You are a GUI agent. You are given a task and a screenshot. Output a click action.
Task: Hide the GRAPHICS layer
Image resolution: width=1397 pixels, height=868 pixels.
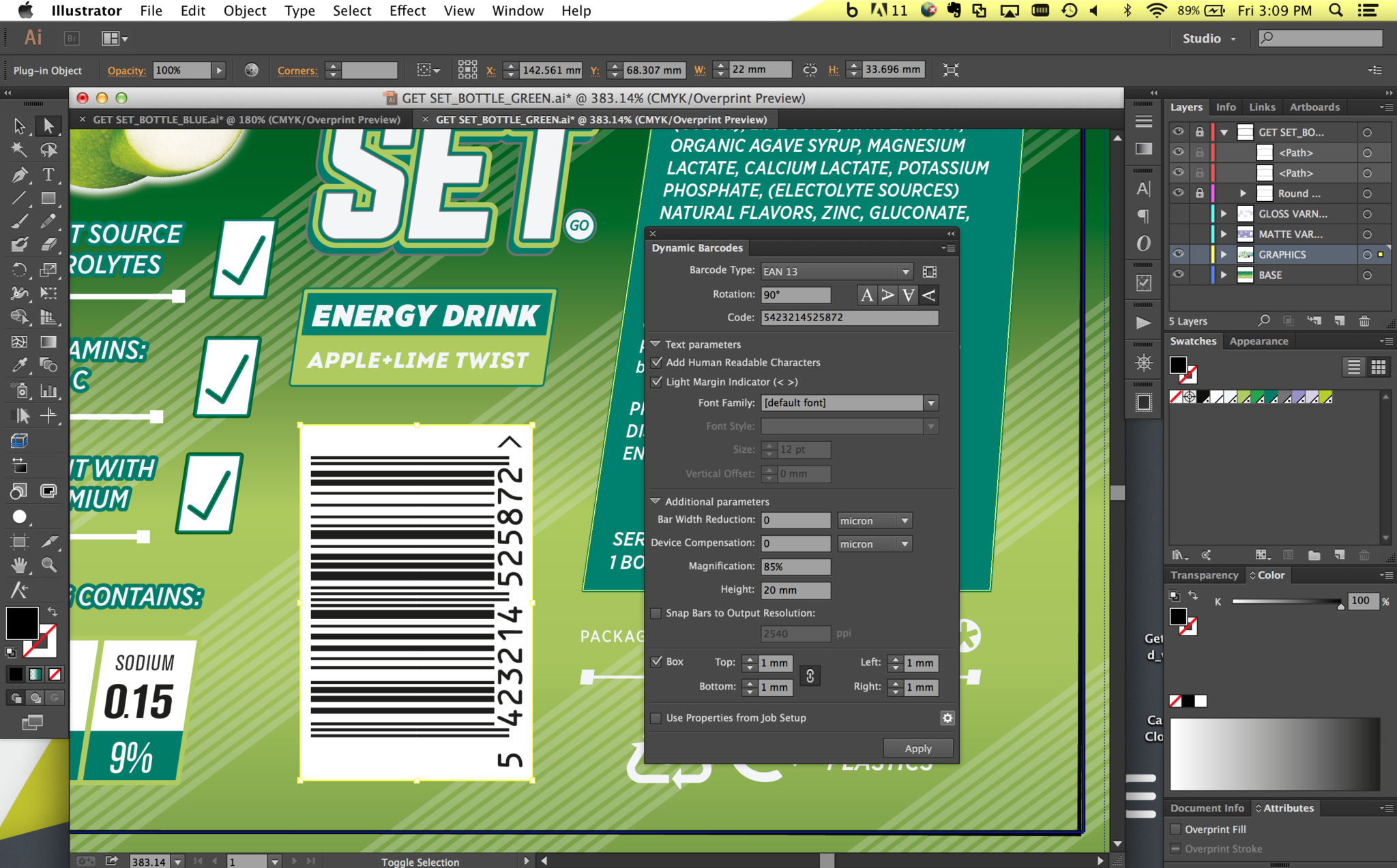click(1178, 254)
